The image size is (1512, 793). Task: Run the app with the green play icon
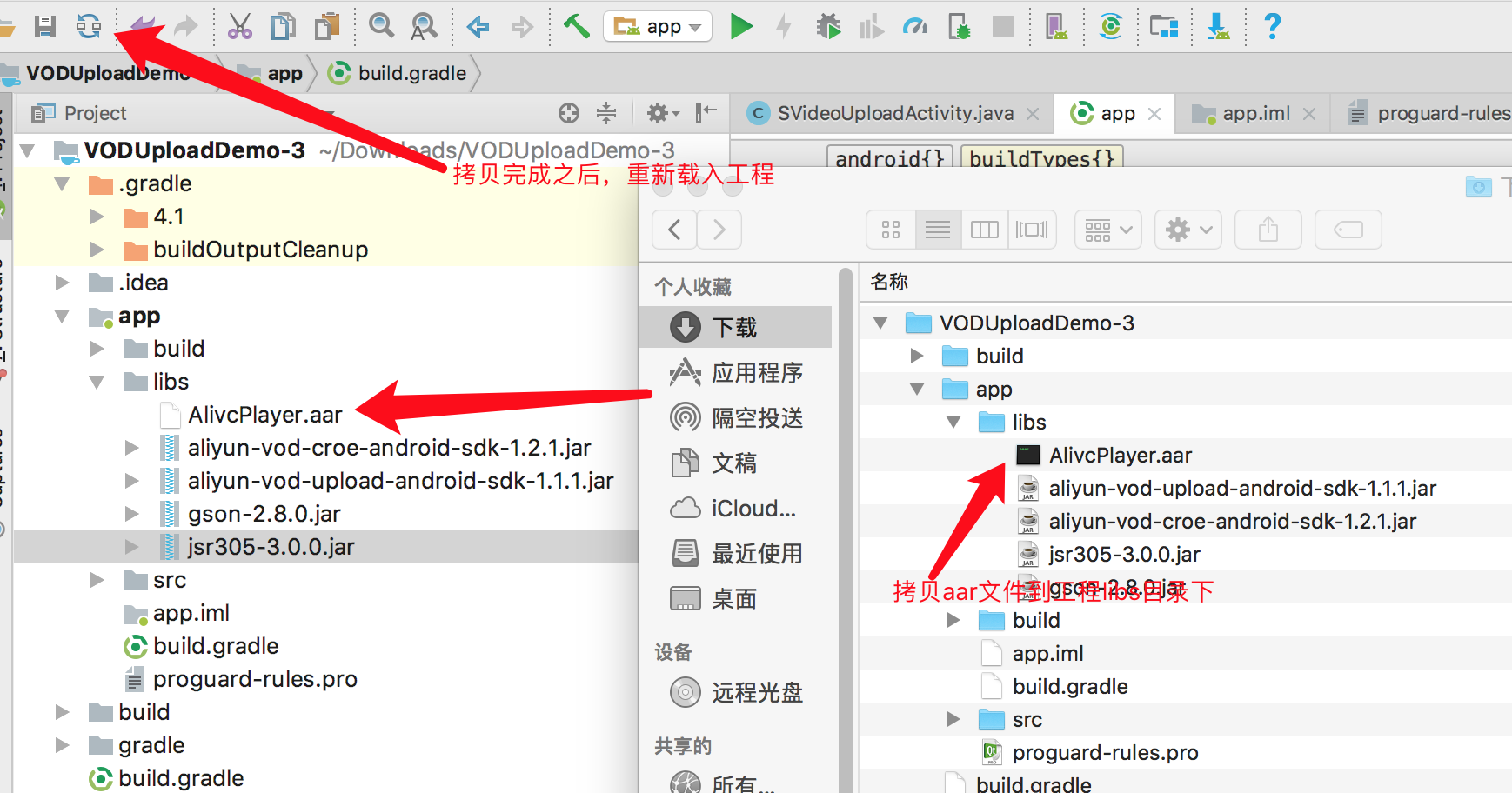741,26
